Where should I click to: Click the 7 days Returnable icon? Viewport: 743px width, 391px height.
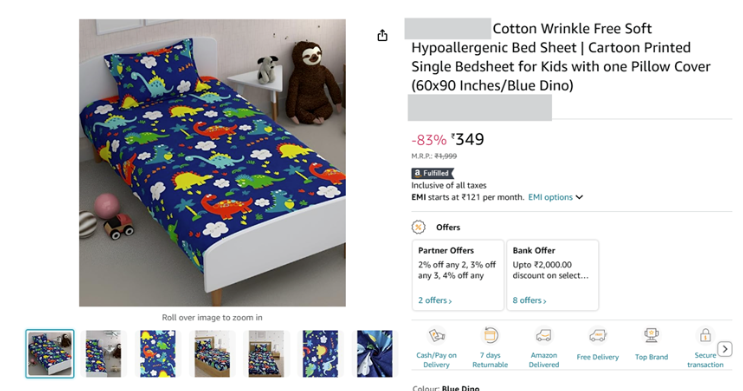(490, 336)
